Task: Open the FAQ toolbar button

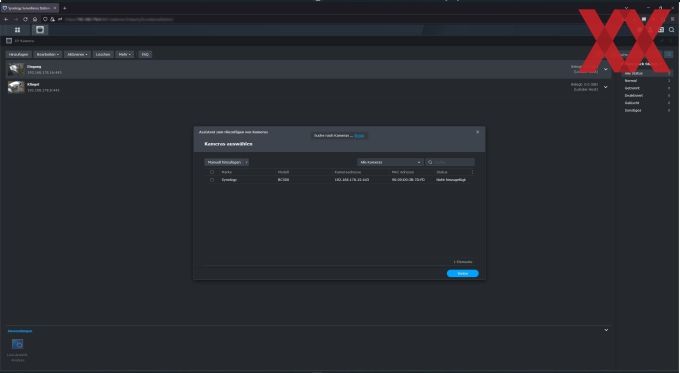Action: [x=145, y=54]
